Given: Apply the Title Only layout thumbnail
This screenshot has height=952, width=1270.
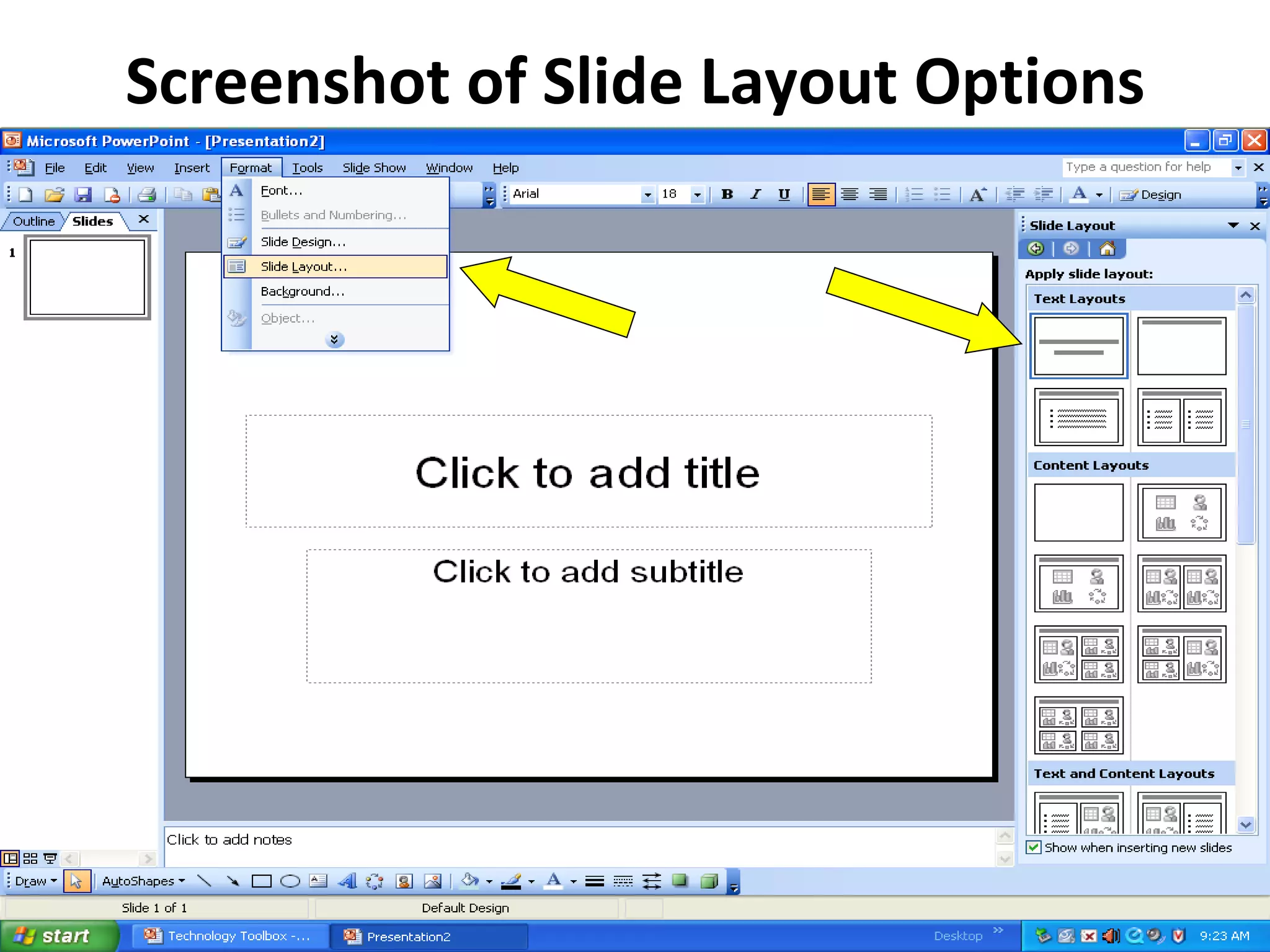Looking at the screenshot, I should click(1181, 346).
